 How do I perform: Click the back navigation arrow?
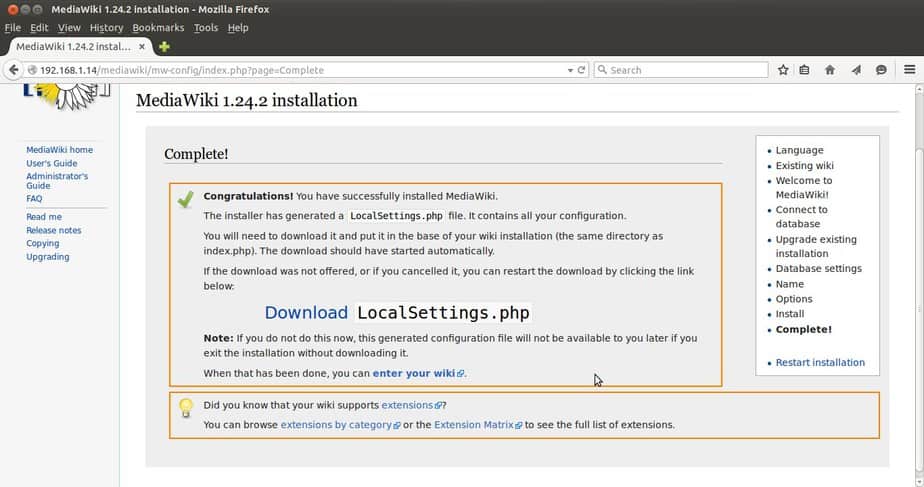pos(13,70)
